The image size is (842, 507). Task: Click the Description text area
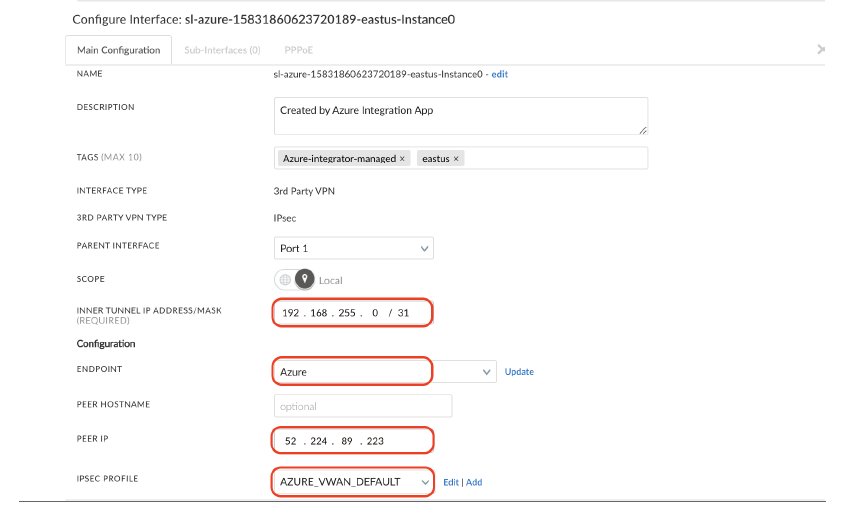click(x=460, y=115)
